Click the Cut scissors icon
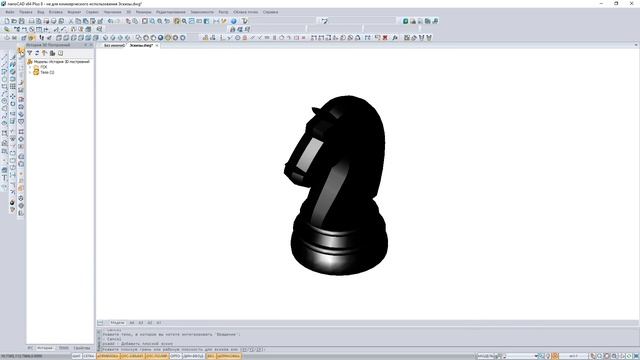This screenshot has height=360, width=640. pos(71,21)
